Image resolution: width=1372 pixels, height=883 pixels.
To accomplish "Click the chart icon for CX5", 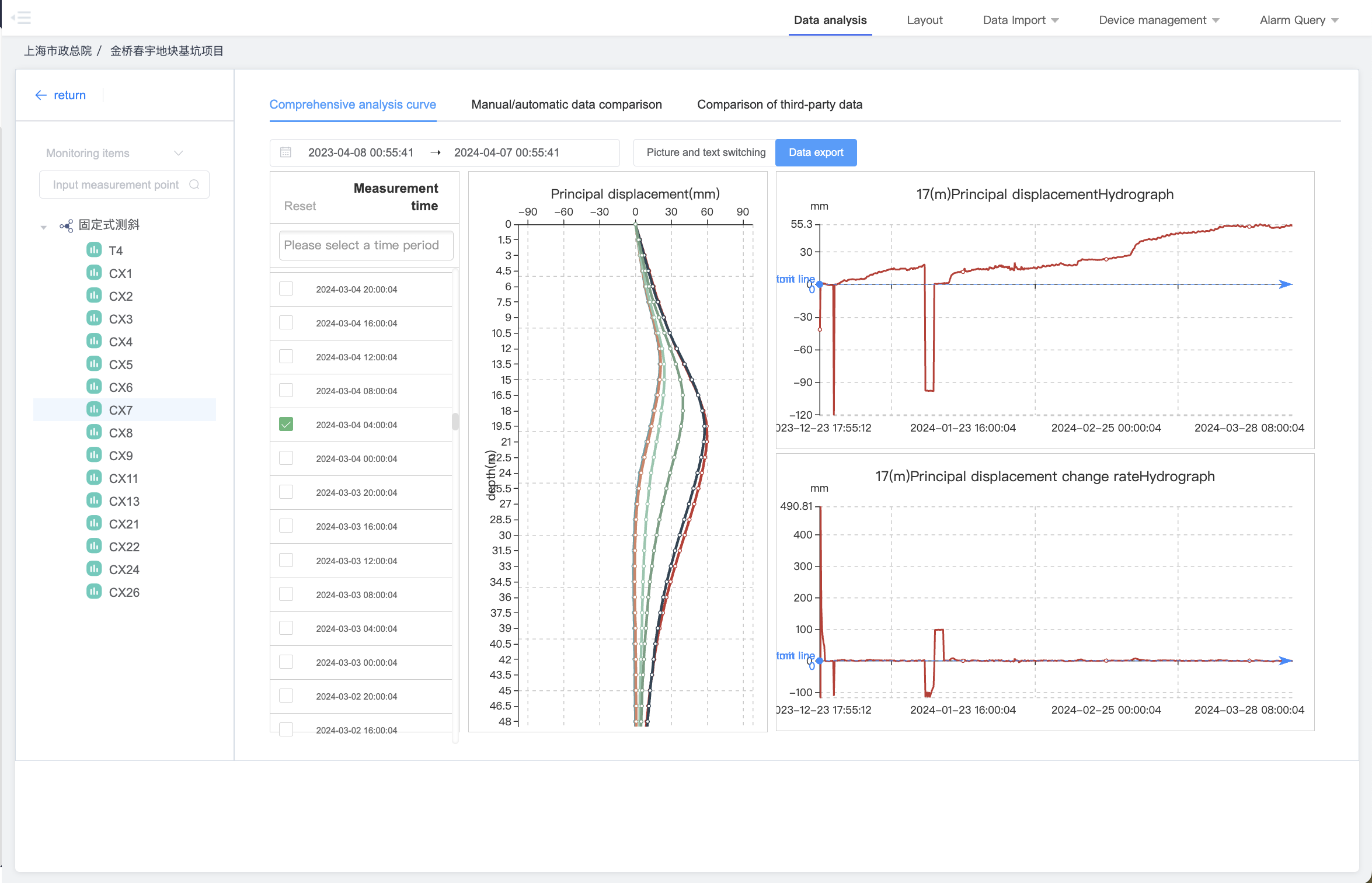I will click(x=94, y=364).
